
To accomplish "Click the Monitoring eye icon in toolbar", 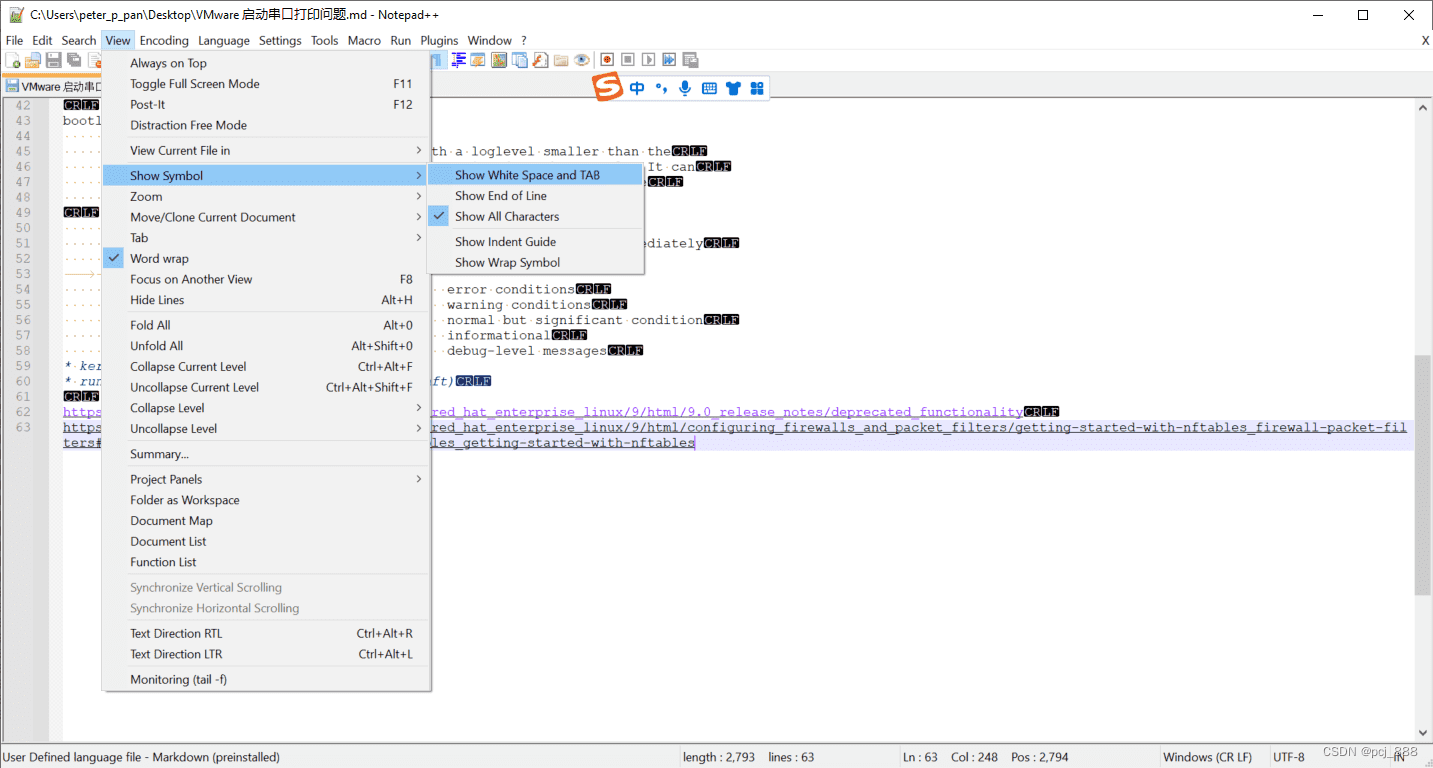I will click(x=582, y=60).
